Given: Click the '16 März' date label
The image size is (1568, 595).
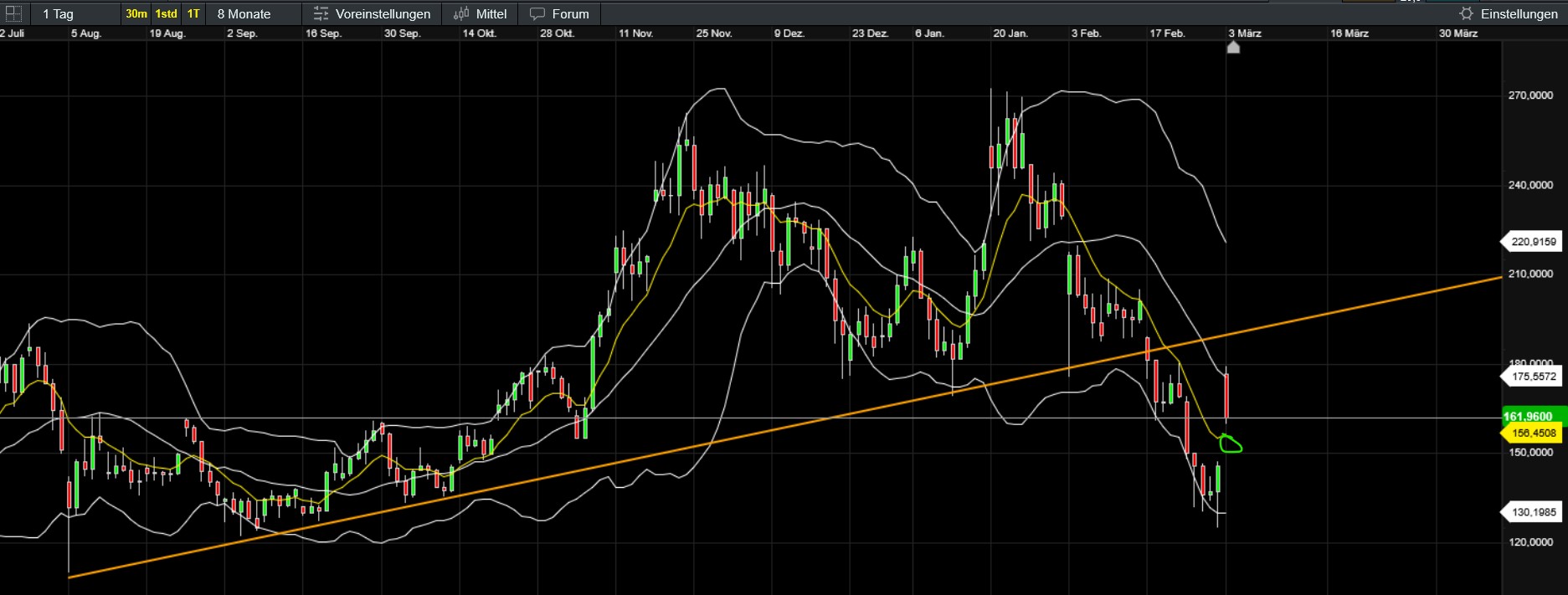Looking at the screenshot, I should pyautogui.click(x=1350, y=33).
